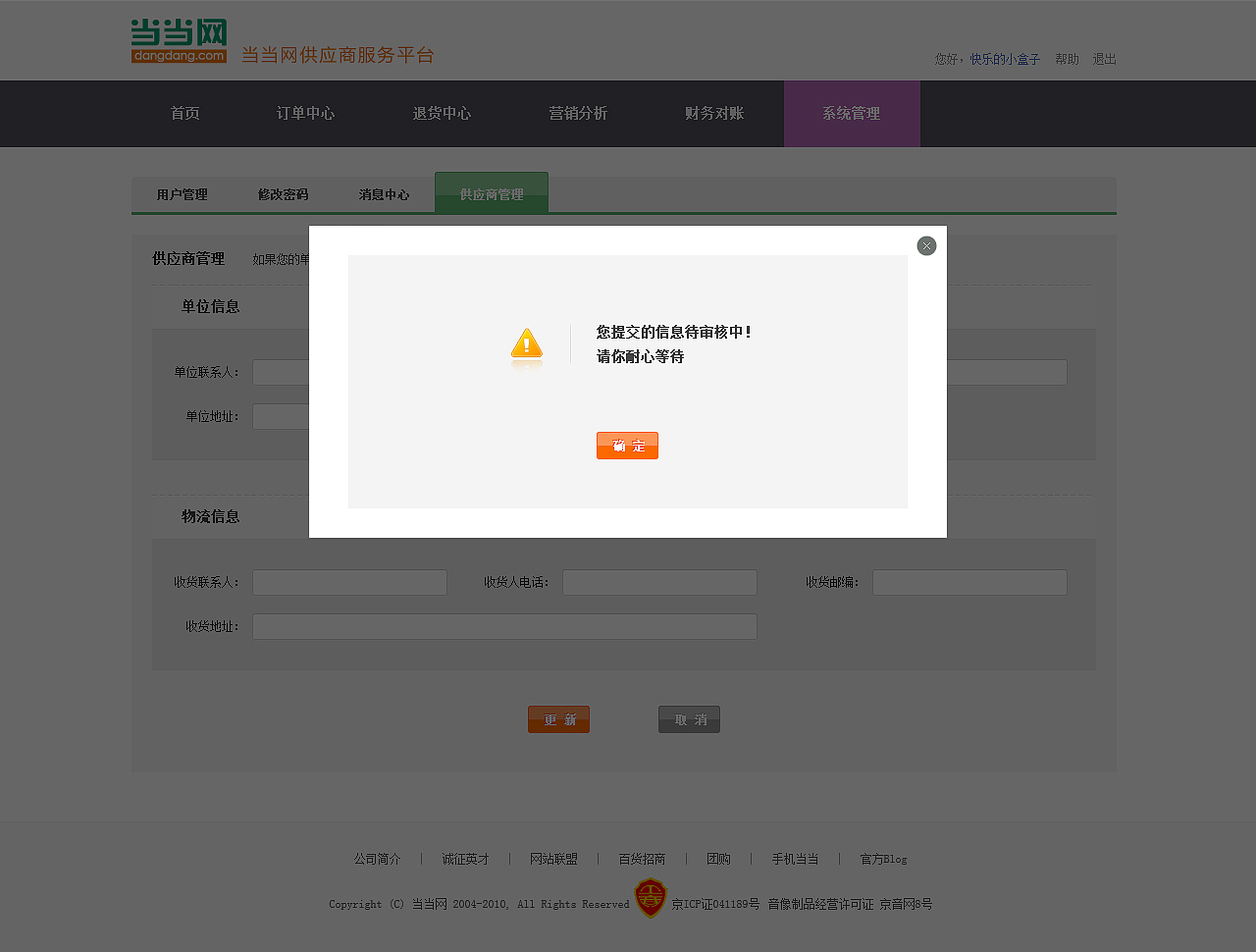Open the 官方Blog footer link

[x=882, y=859]
